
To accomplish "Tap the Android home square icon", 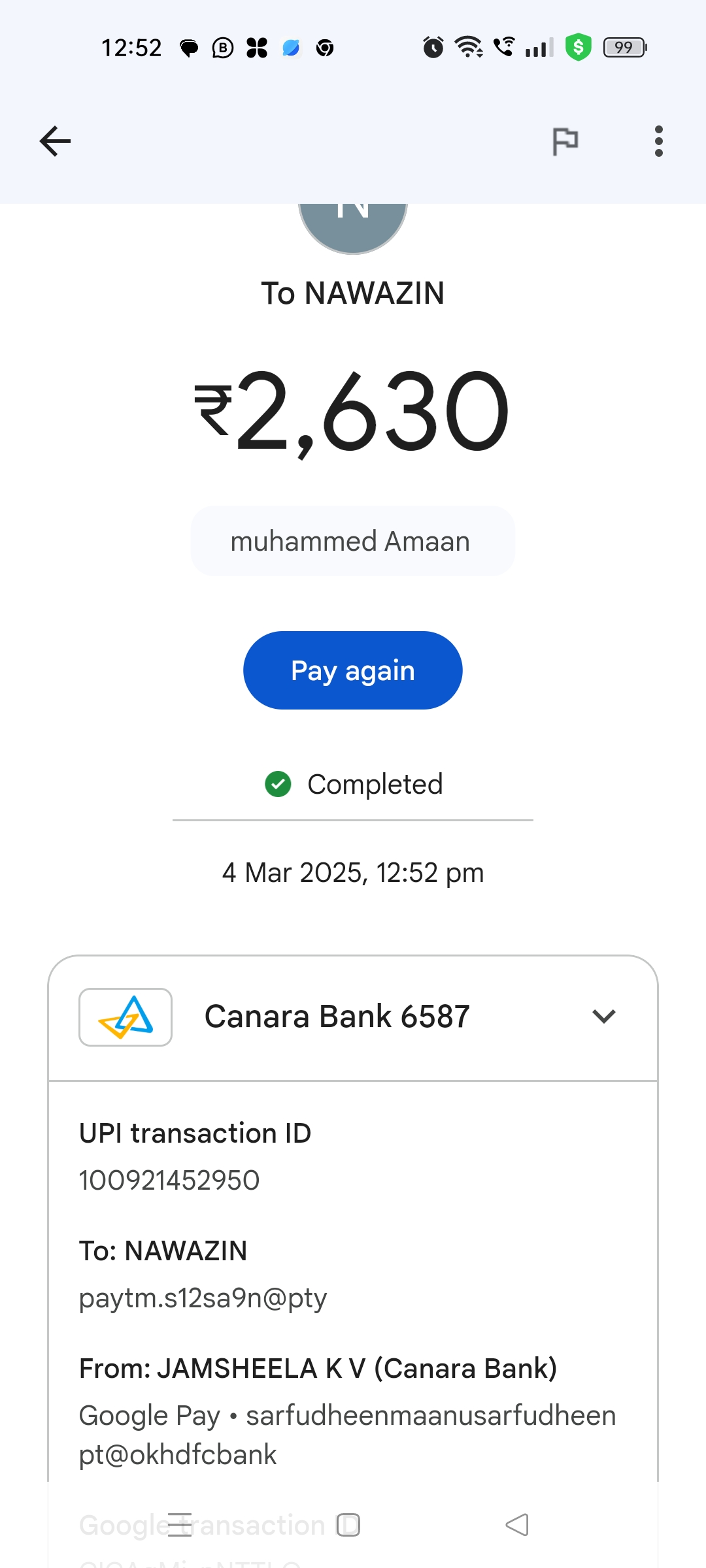I will point(348,1525).
